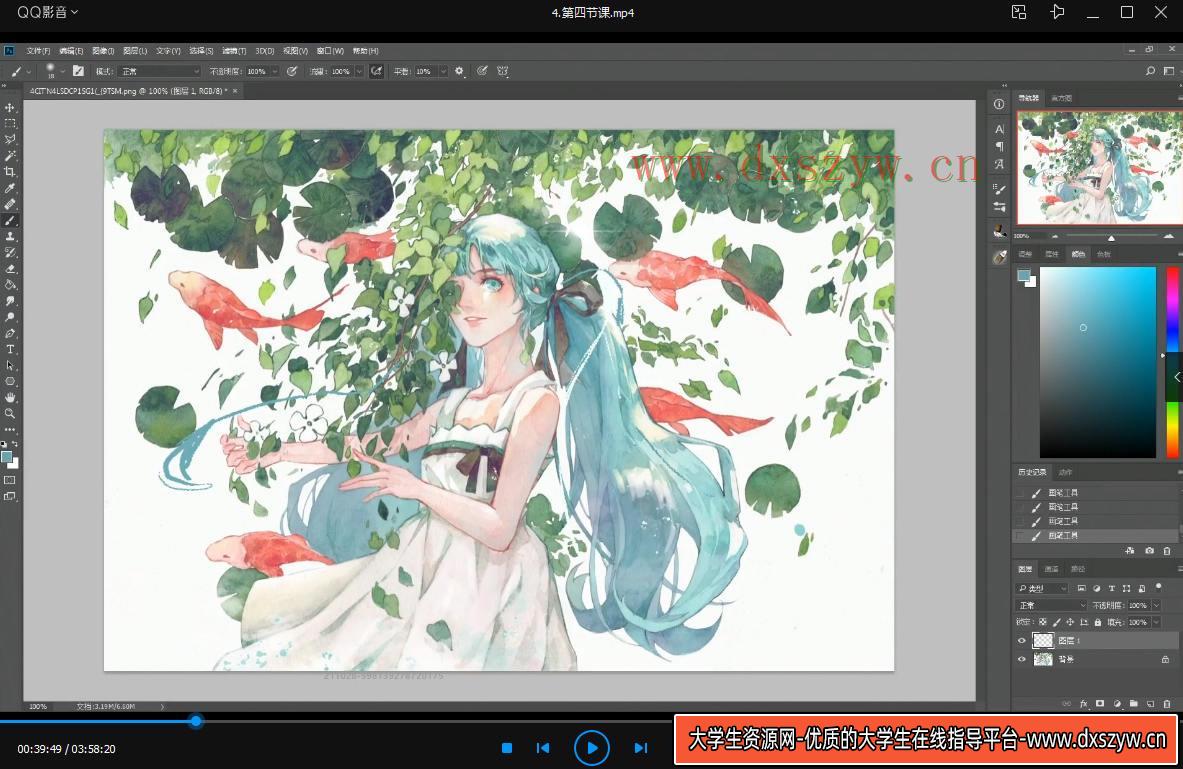The height and width of the screenshot is (769, 1183).
Task: Open layer filter 类型 dropdown
Action: (1043, 588)
